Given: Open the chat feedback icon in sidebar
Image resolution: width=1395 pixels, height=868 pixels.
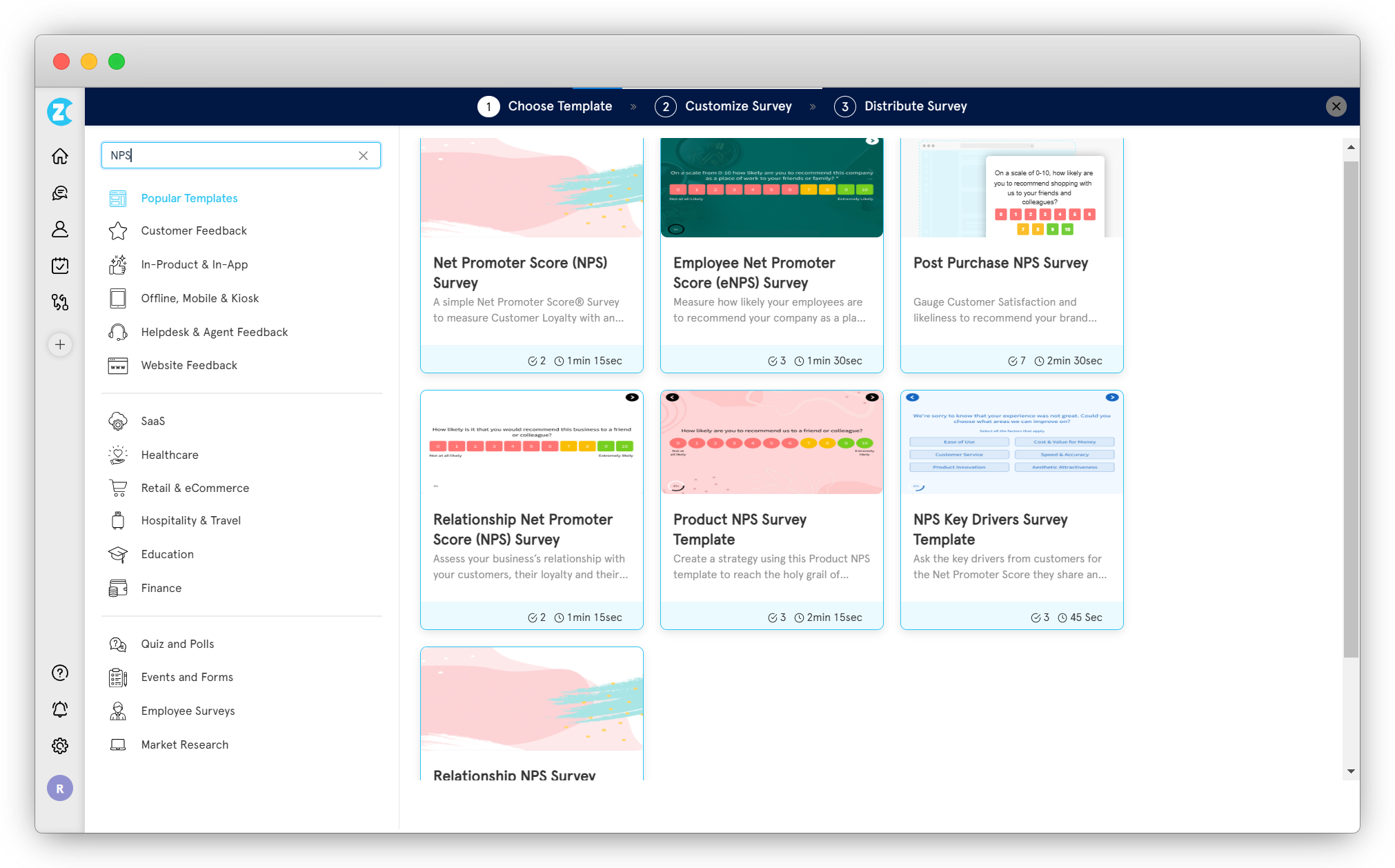Looking at the screenshot, I should point(60,193).
